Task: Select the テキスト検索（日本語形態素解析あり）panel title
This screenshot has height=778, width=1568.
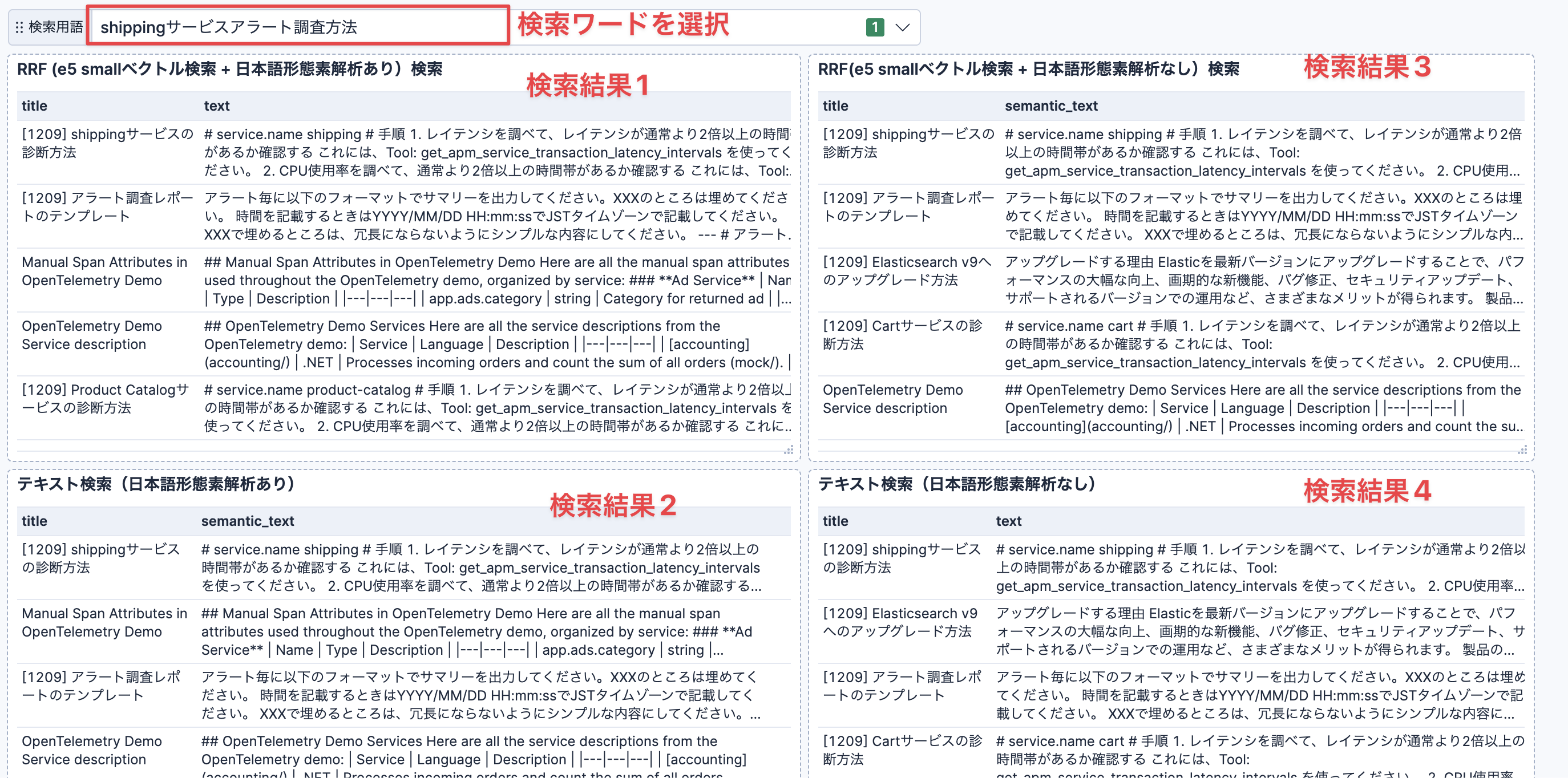Action: [x=156, y=484]
